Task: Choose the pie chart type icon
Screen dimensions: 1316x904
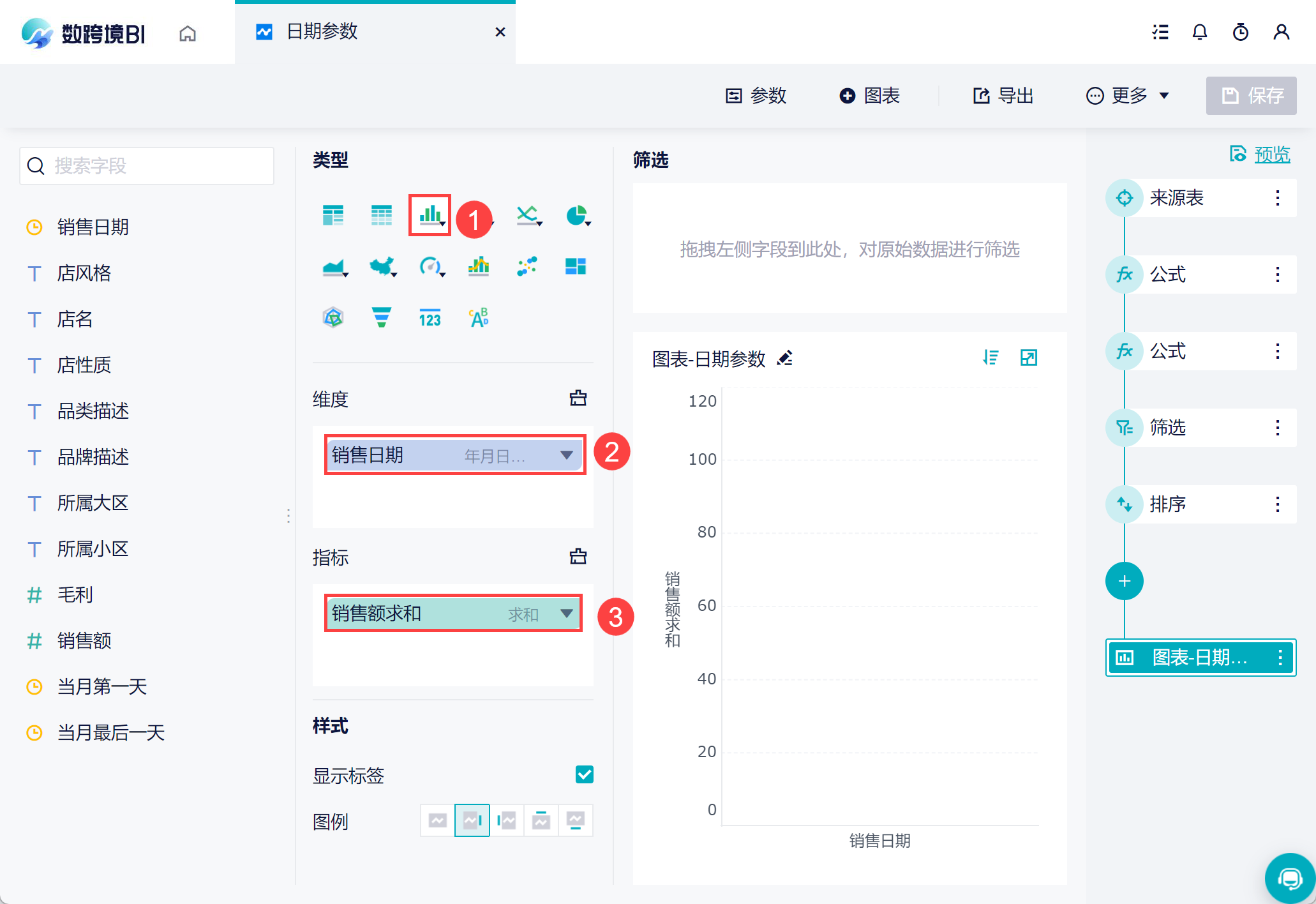Action: (576, 215)
